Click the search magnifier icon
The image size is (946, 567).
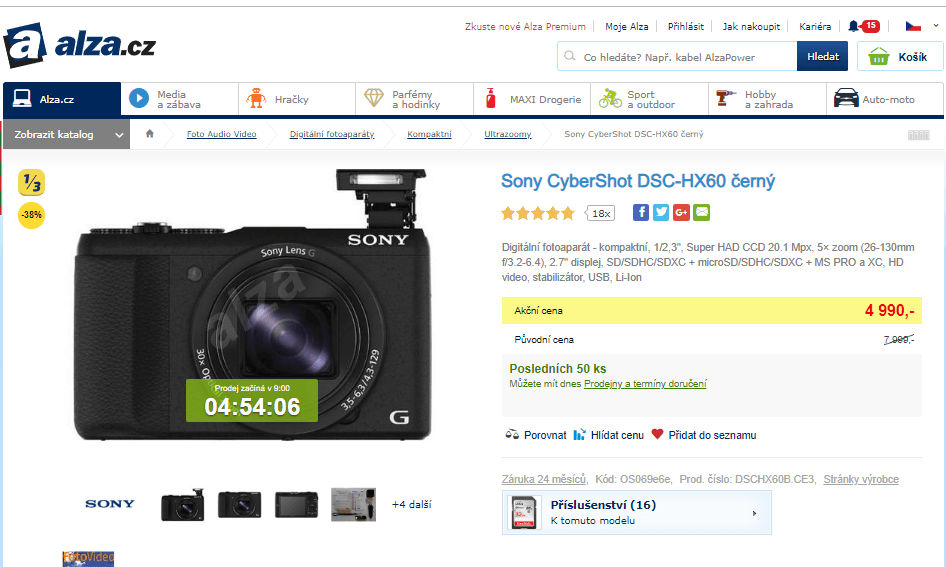pos(570,56)
